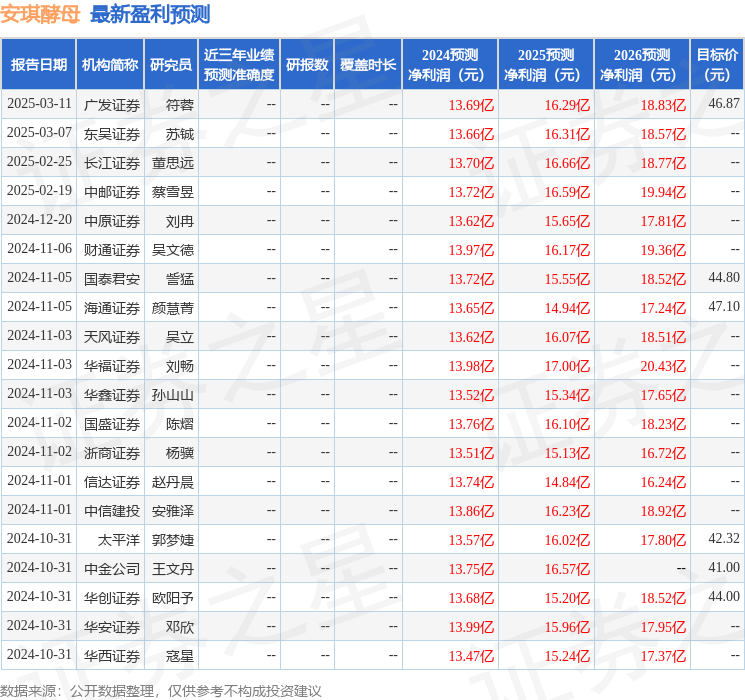Select the 华安证券 institution cell
Image resolution: width=745 pixels, height=700 pixels.
(x=112, y=627)
